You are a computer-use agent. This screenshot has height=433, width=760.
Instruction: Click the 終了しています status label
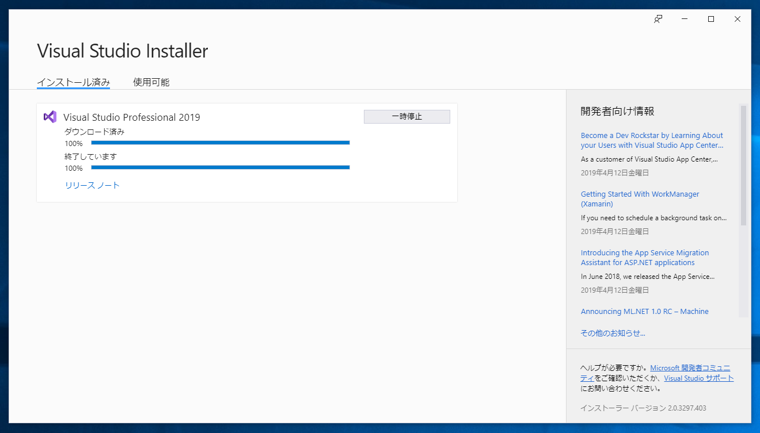(91, 157)
